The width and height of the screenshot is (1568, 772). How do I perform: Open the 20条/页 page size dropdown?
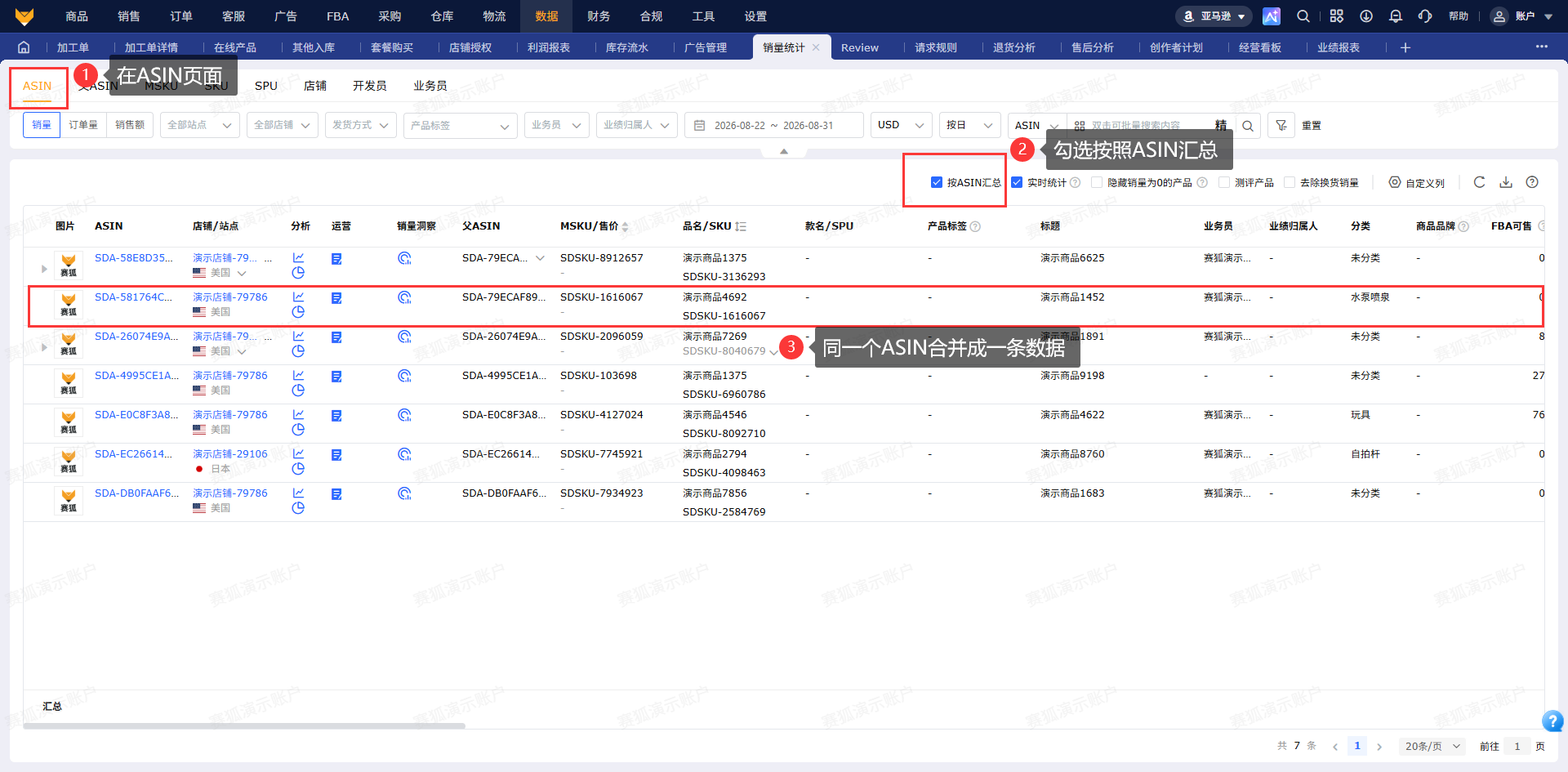[x=1432, y=746]
